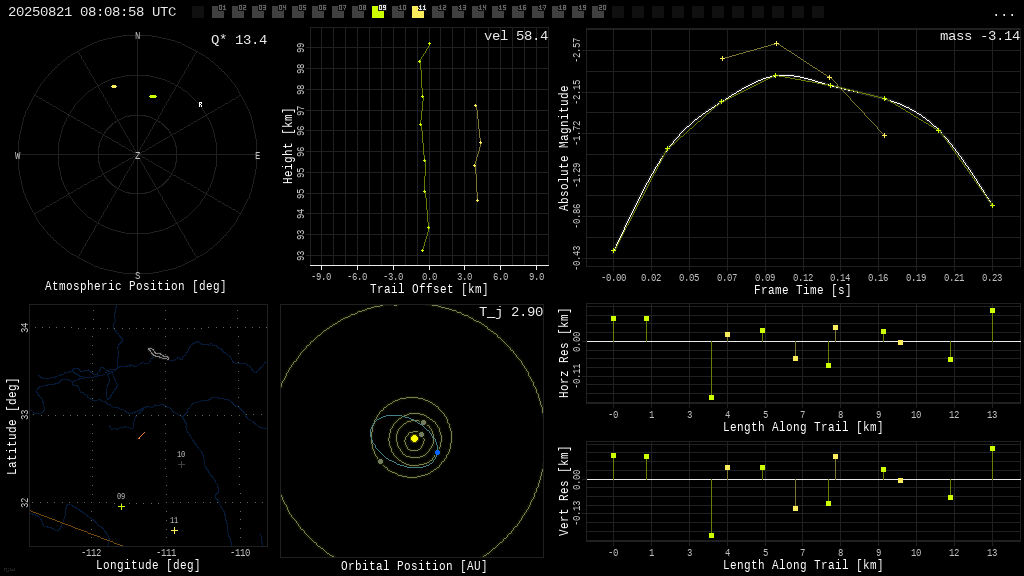This screenshot has width=1024, height=576.
Task: Toggle the station 10 box
Action: coord(398,12)
